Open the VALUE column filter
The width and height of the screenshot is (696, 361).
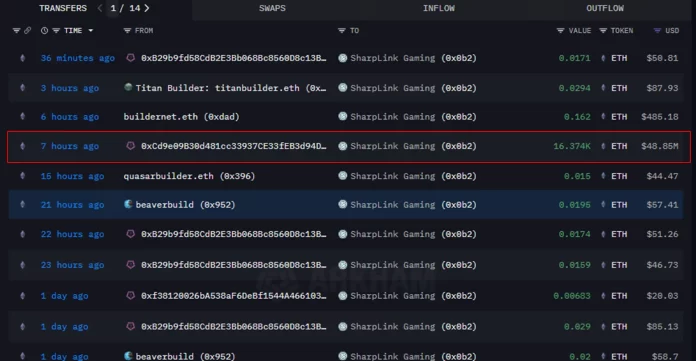[x=560, y=31]
